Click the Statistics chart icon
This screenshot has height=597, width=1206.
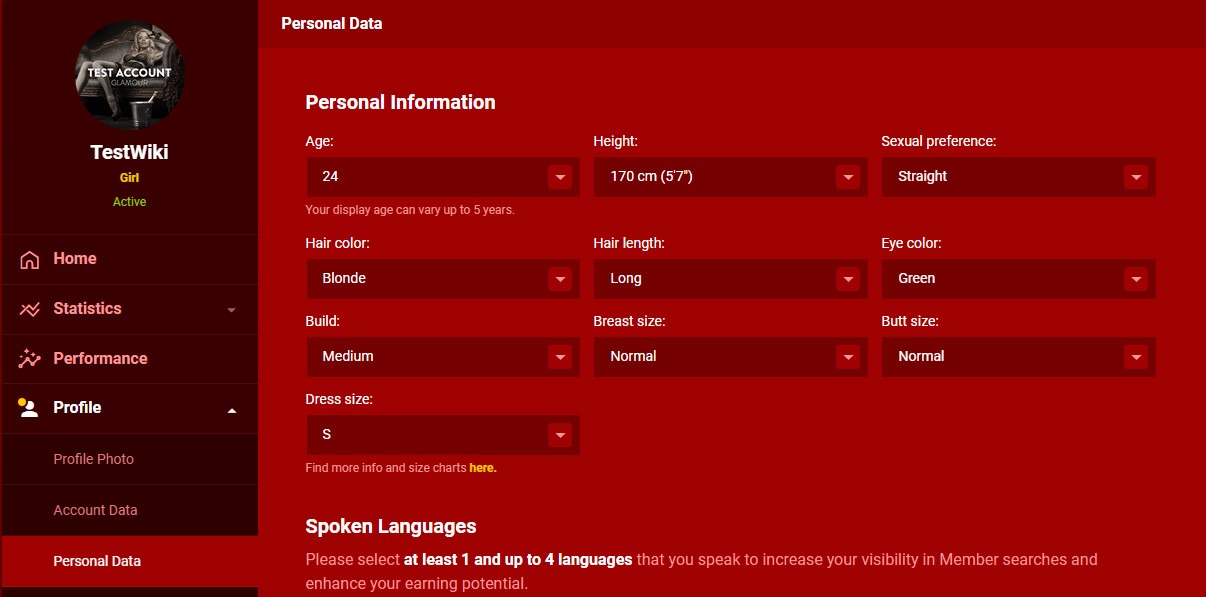click(x=30, y=309)
